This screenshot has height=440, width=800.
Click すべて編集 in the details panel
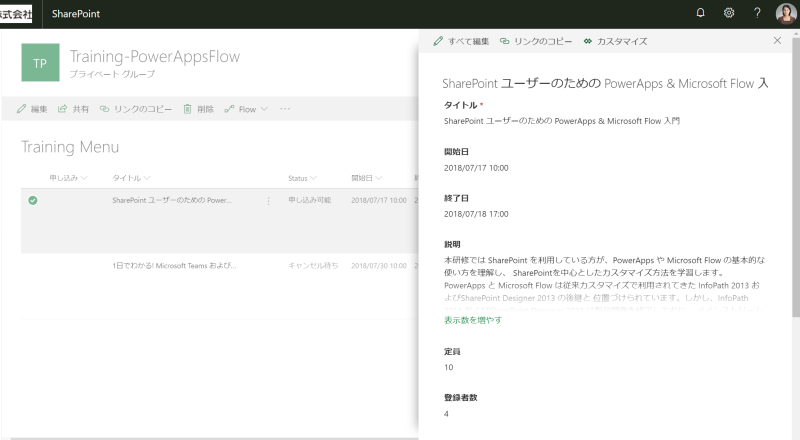(x=461, y=41)
